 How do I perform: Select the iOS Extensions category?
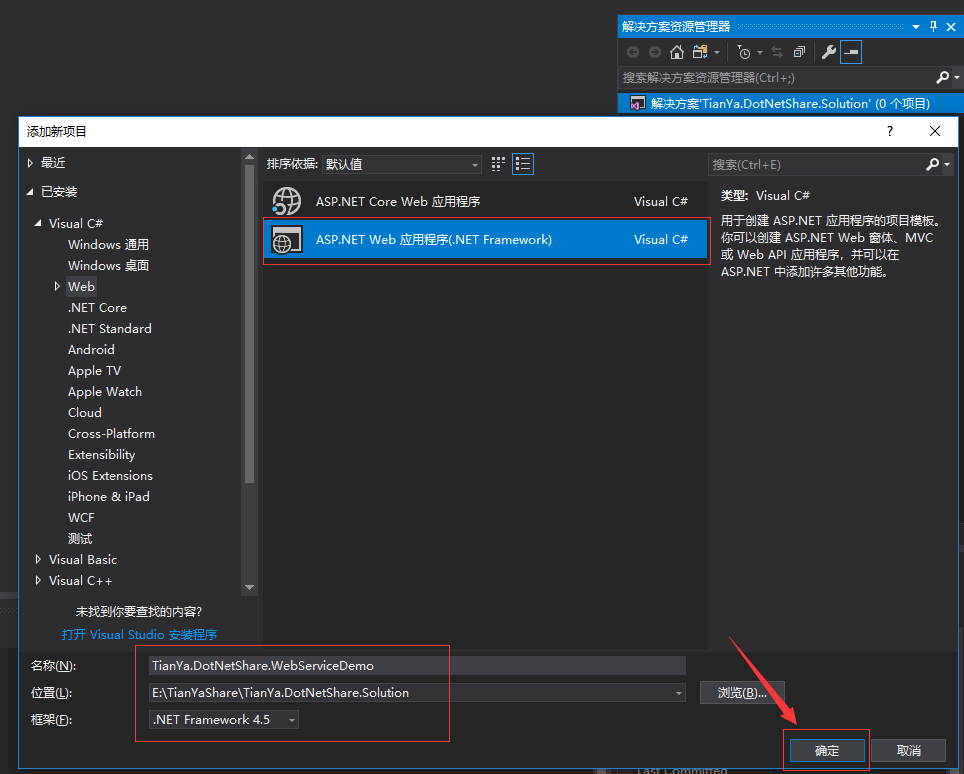coord(110,475)
